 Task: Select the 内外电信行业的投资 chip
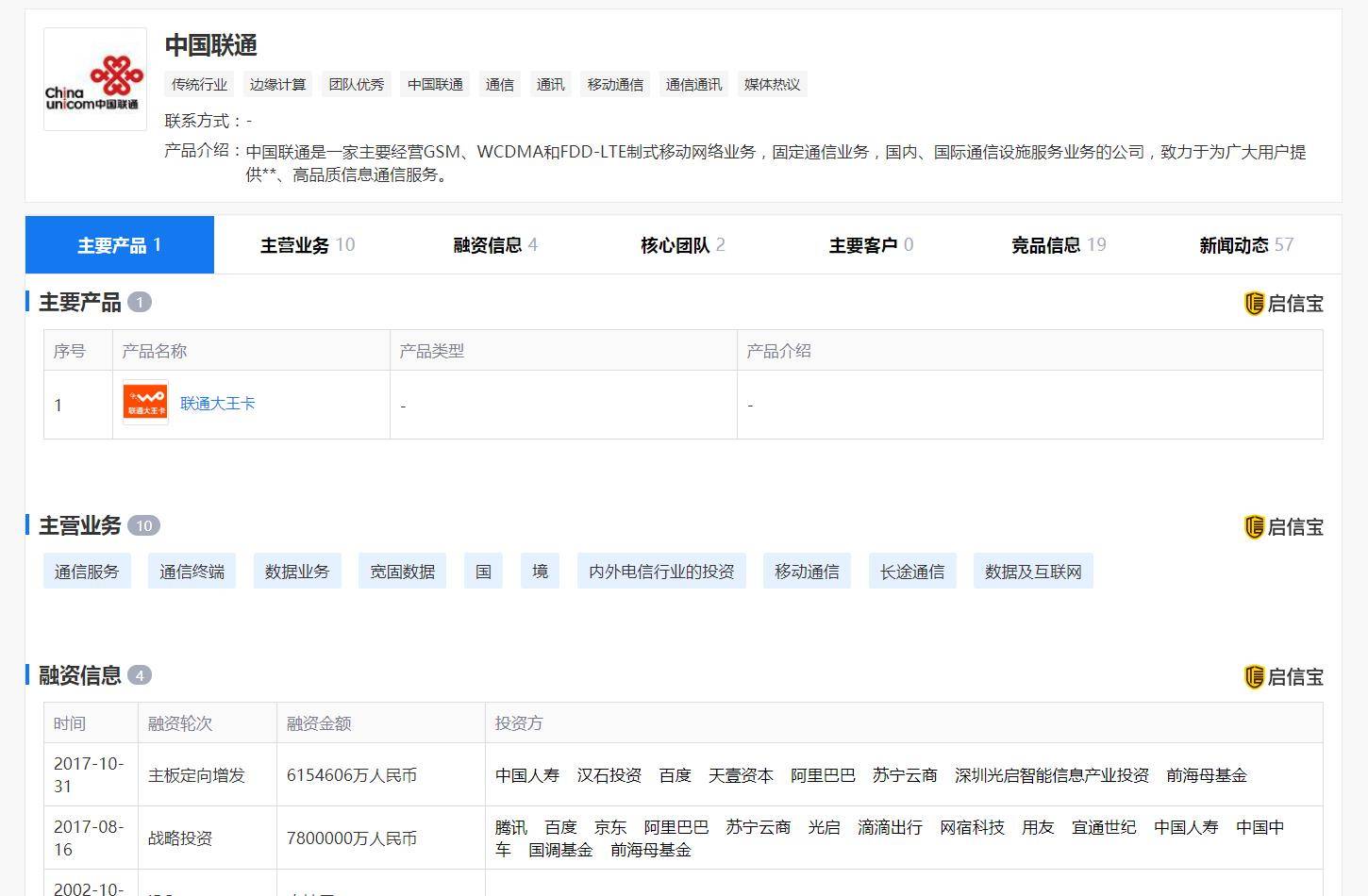tap(661, 572)
